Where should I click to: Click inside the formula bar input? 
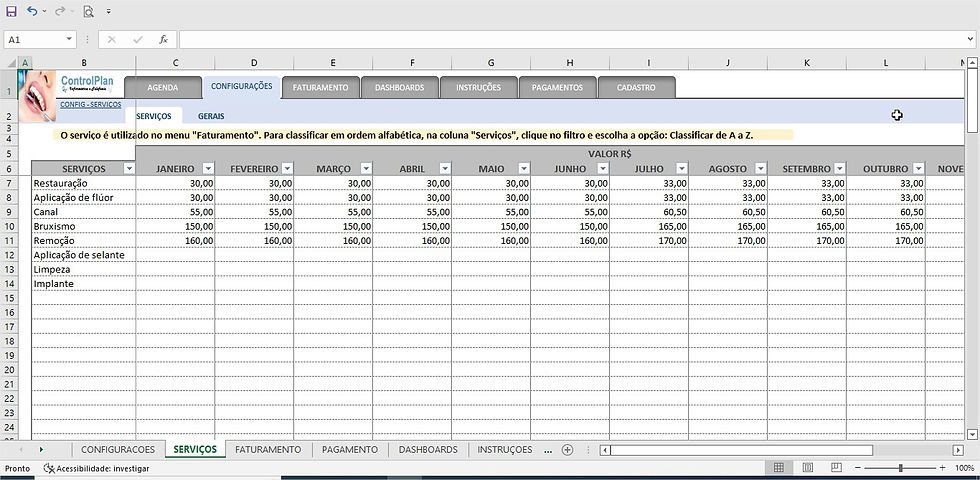point(572,39)
